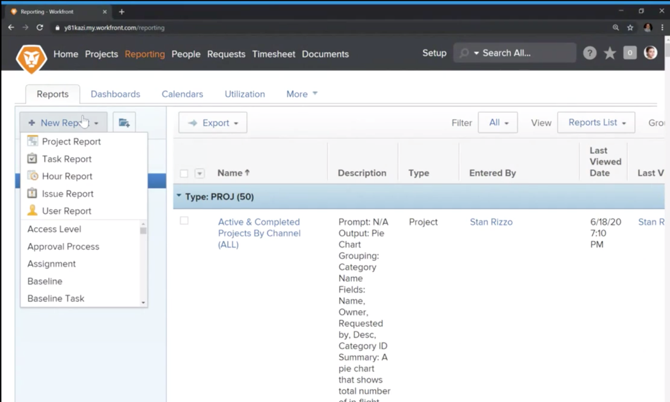Open the user profile avatar in Workfront header

650,53
